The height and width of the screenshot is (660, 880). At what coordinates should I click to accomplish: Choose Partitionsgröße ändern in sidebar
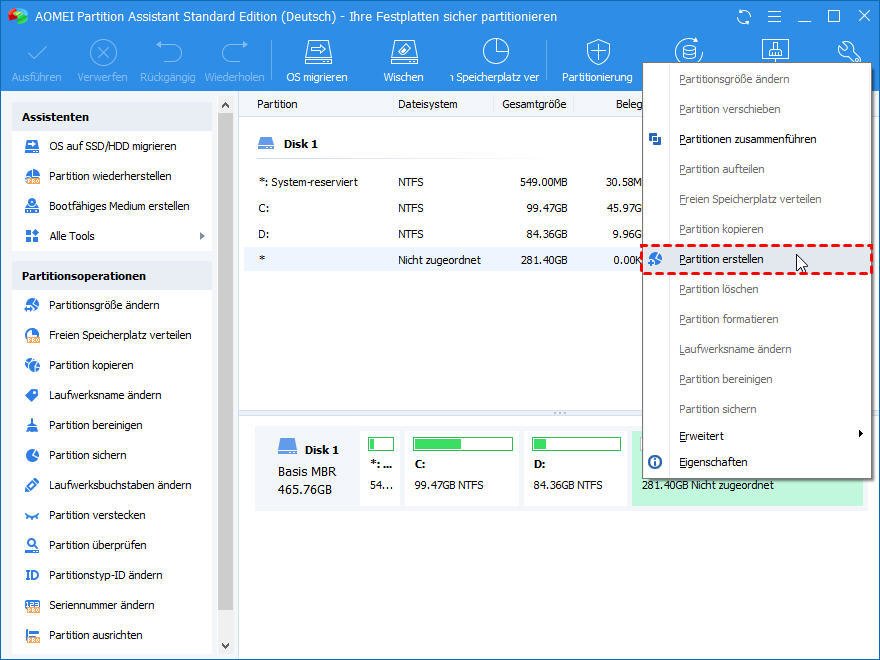[x=104, y=305]
